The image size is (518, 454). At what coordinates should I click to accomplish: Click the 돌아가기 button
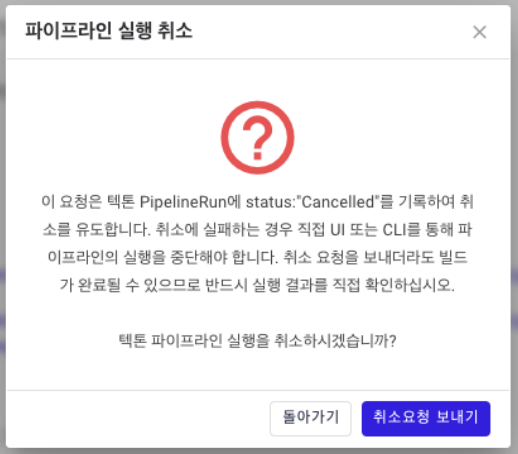tap(310, 418)
